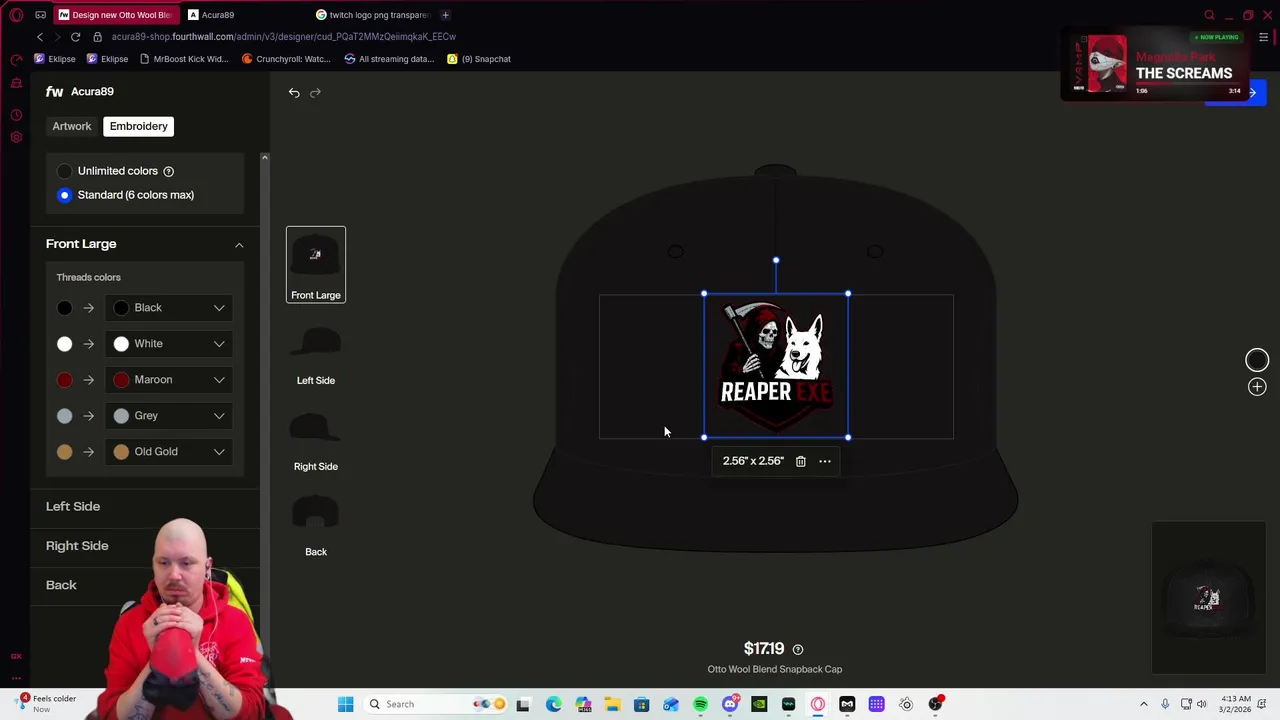
Task: Select Standard (6 colors max) option
Action: (x=65, y=195)
